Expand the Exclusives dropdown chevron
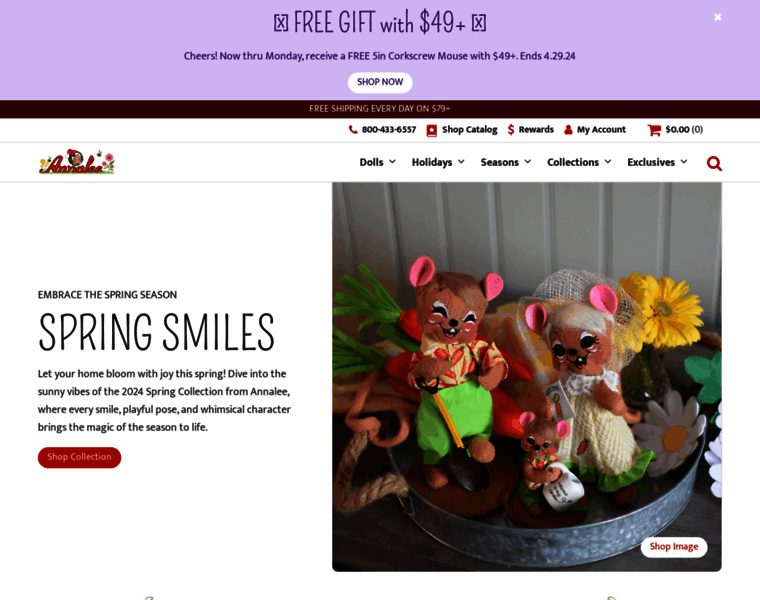The width and height of the screenshot is (760, 600). click(x=683, y=161)
